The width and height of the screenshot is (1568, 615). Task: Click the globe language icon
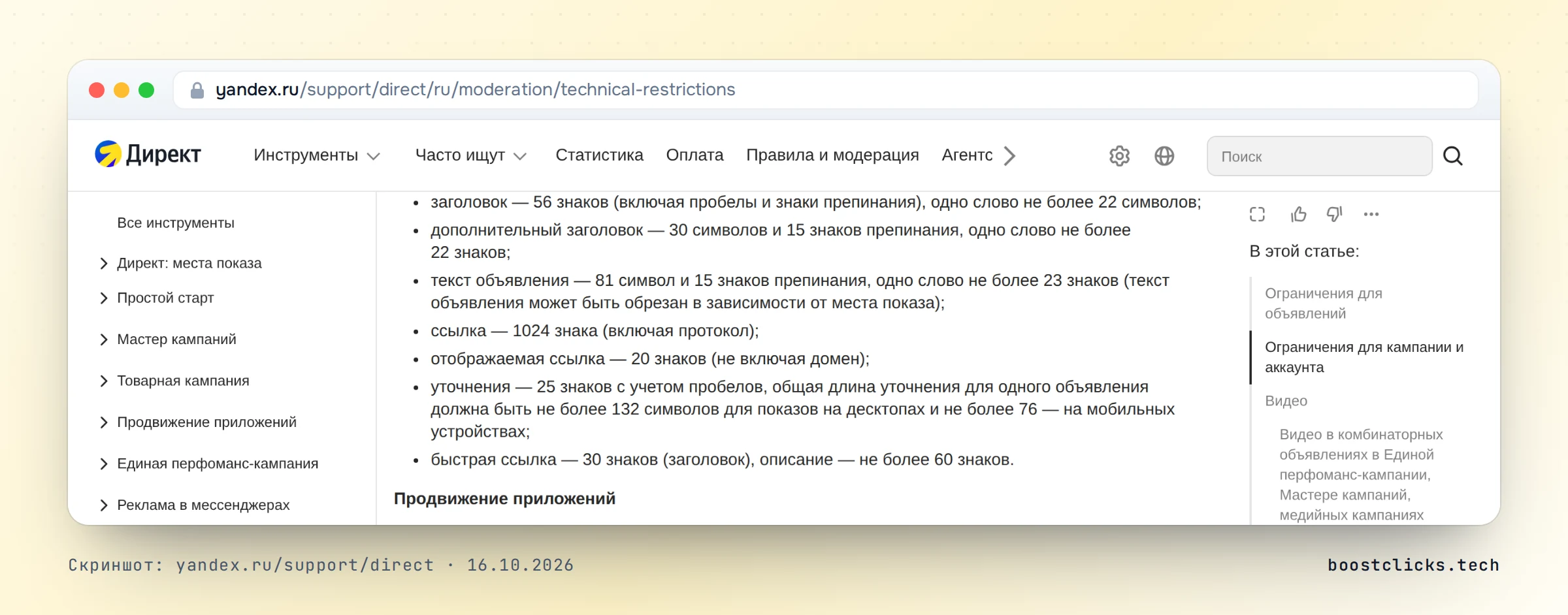pos(1164,156)
